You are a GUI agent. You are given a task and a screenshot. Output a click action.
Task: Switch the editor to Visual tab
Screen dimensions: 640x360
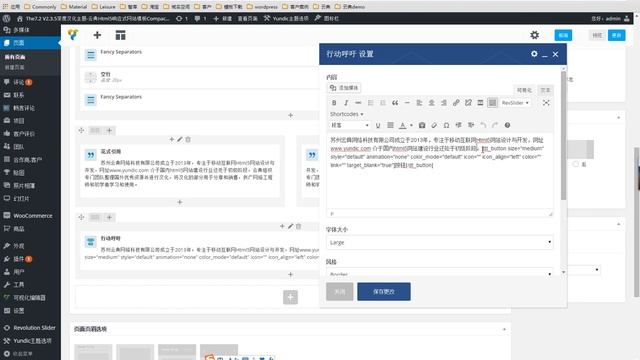[x=524, y=90]
